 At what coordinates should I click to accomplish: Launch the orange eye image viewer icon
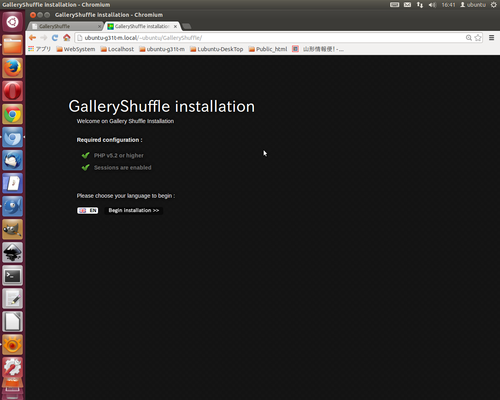click(13, 345)
